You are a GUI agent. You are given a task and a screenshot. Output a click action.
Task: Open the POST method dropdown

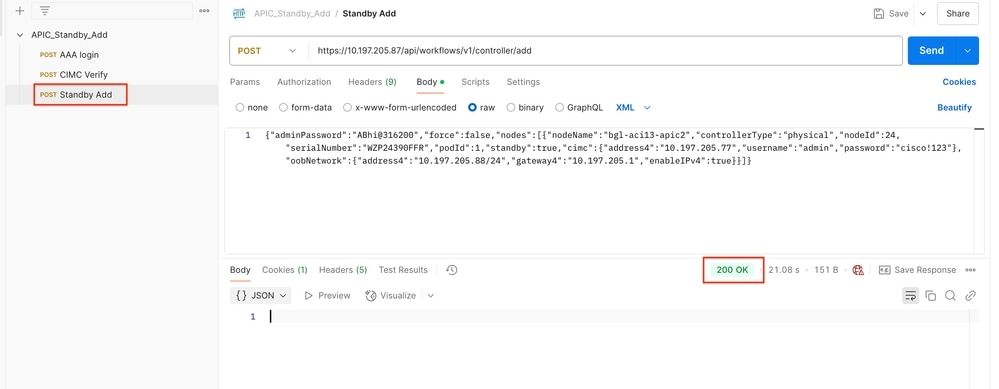point(268,51)
